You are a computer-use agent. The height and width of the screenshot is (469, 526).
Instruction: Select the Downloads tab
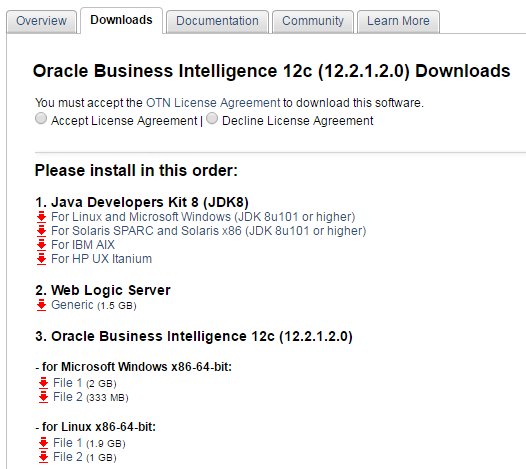(121, 20)
